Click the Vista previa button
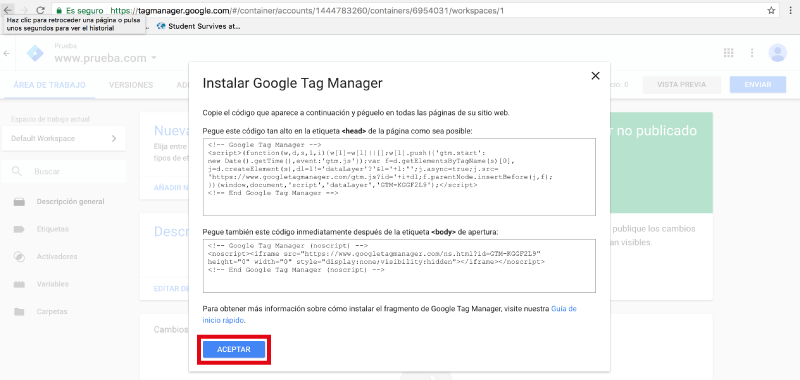This screenshot has height=380, width=800. point(682,85)
